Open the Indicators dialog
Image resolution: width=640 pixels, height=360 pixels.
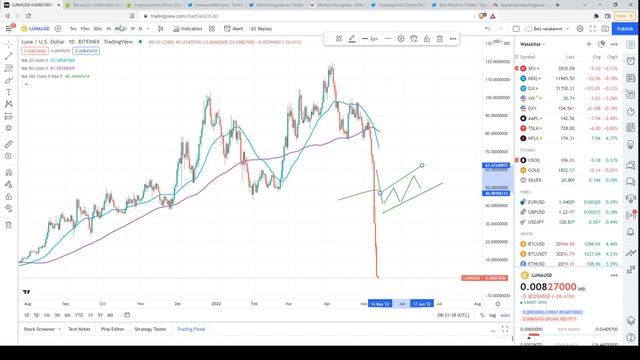(x=188, y=29)
